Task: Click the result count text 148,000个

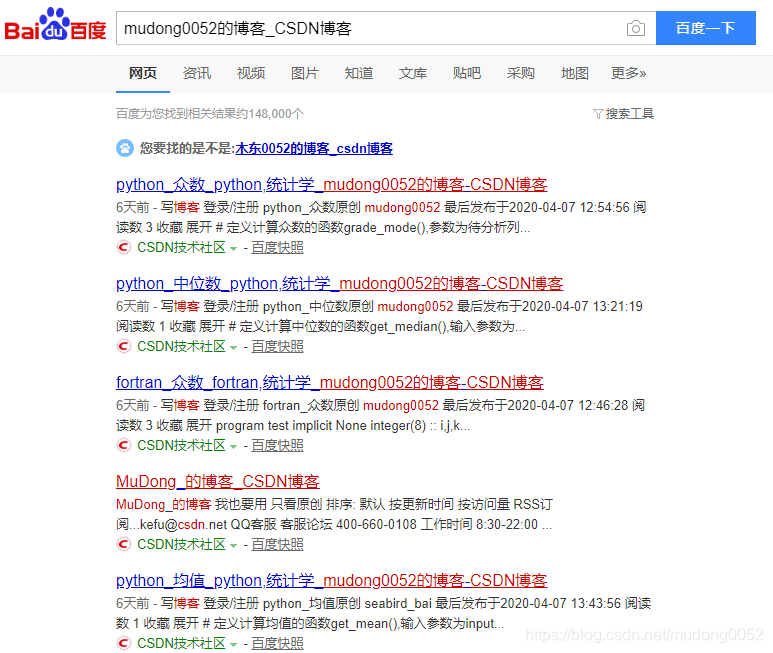Action: click(x=276, y=114)
